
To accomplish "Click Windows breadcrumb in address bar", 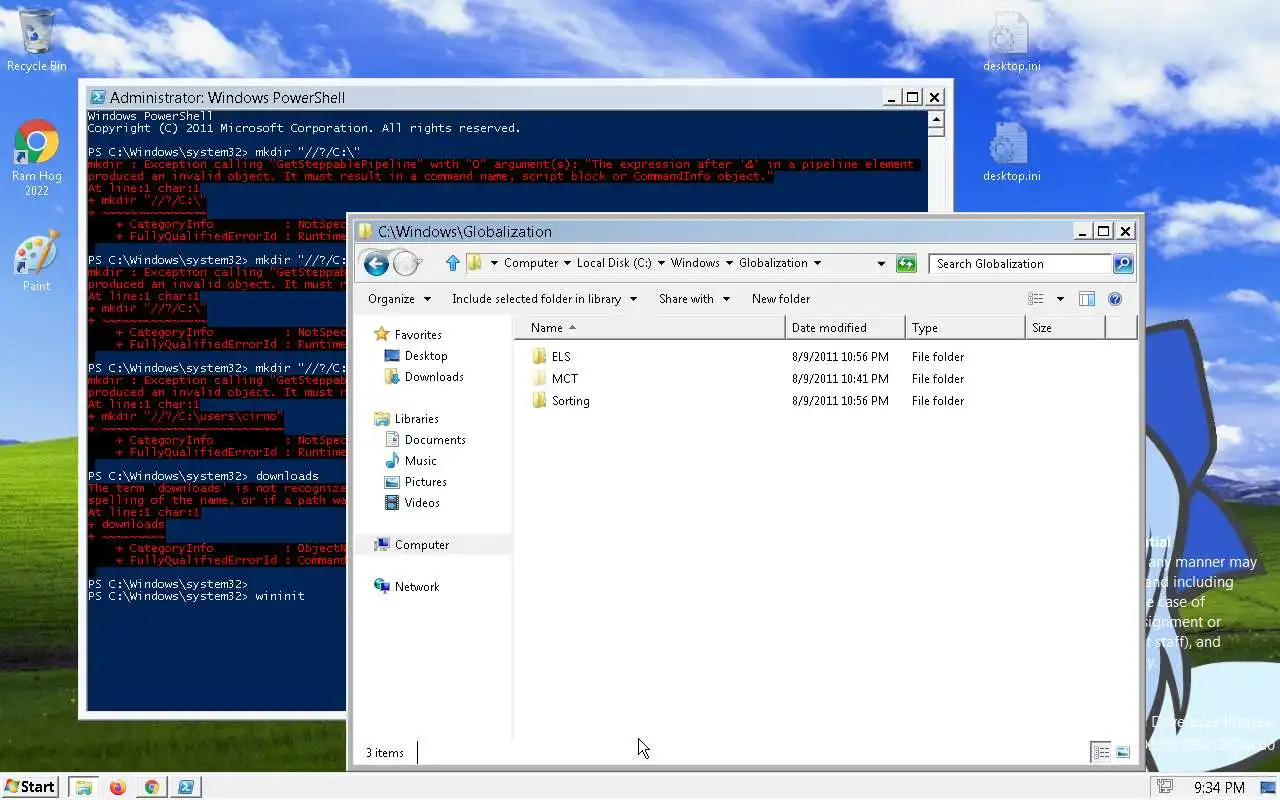I will tap(695, 264).
